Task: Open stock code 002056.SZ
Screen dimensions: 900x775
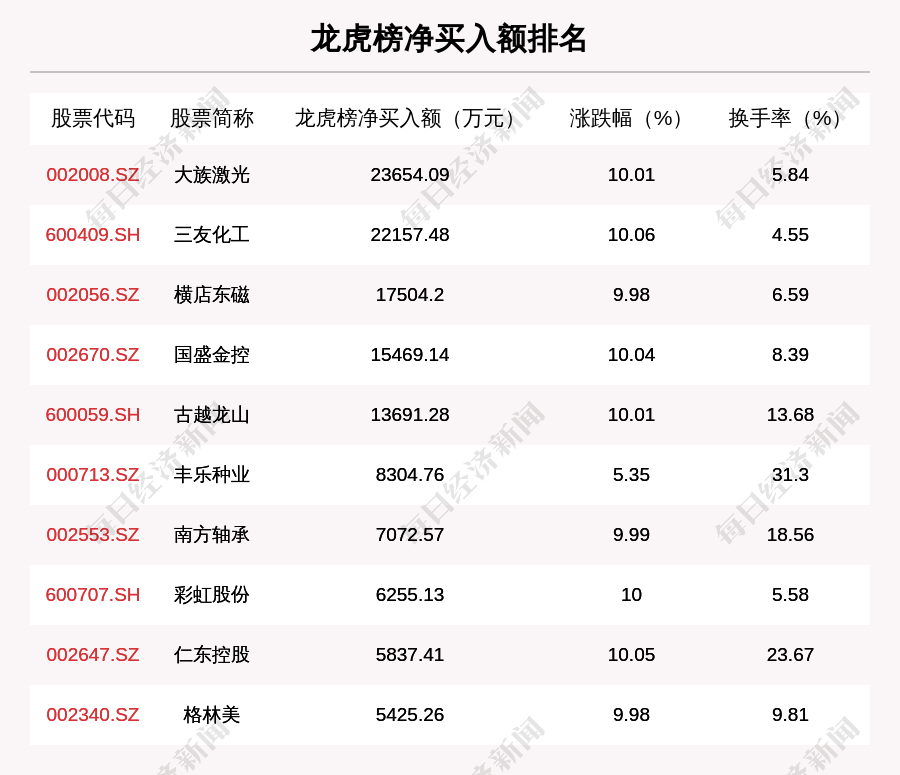Action: coord(93,294)
